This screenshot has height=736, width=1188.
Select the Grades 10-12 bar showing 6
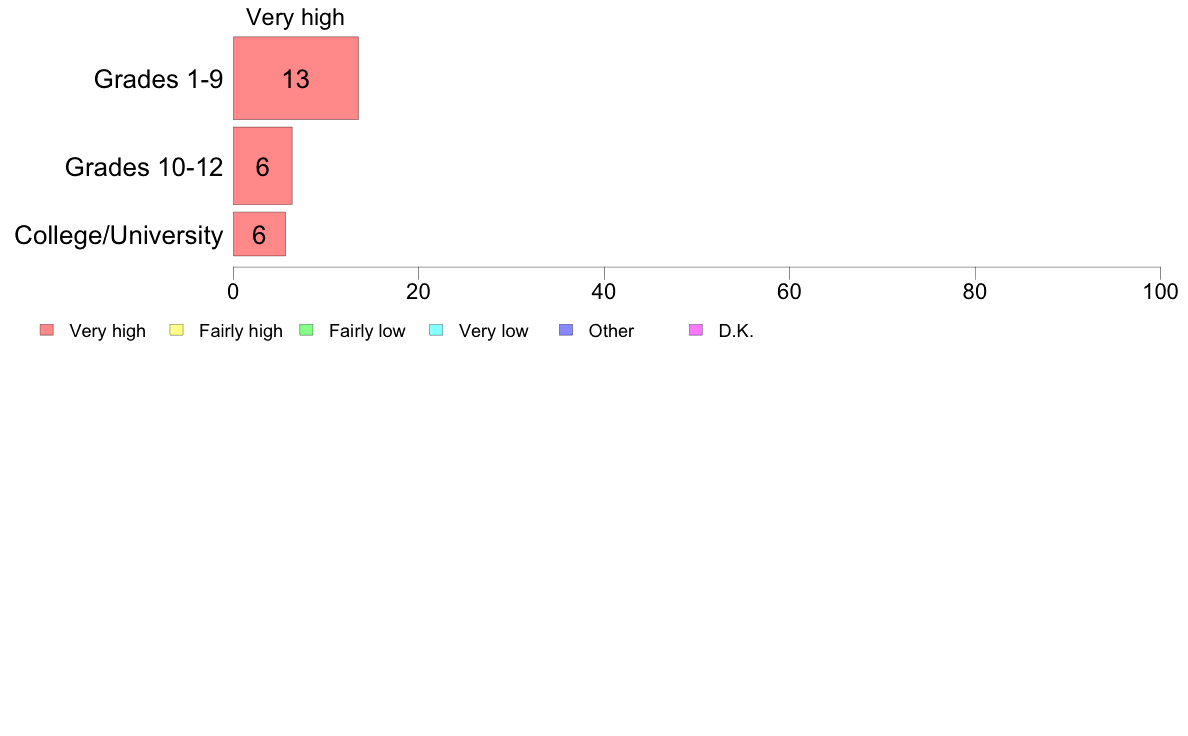262,166
